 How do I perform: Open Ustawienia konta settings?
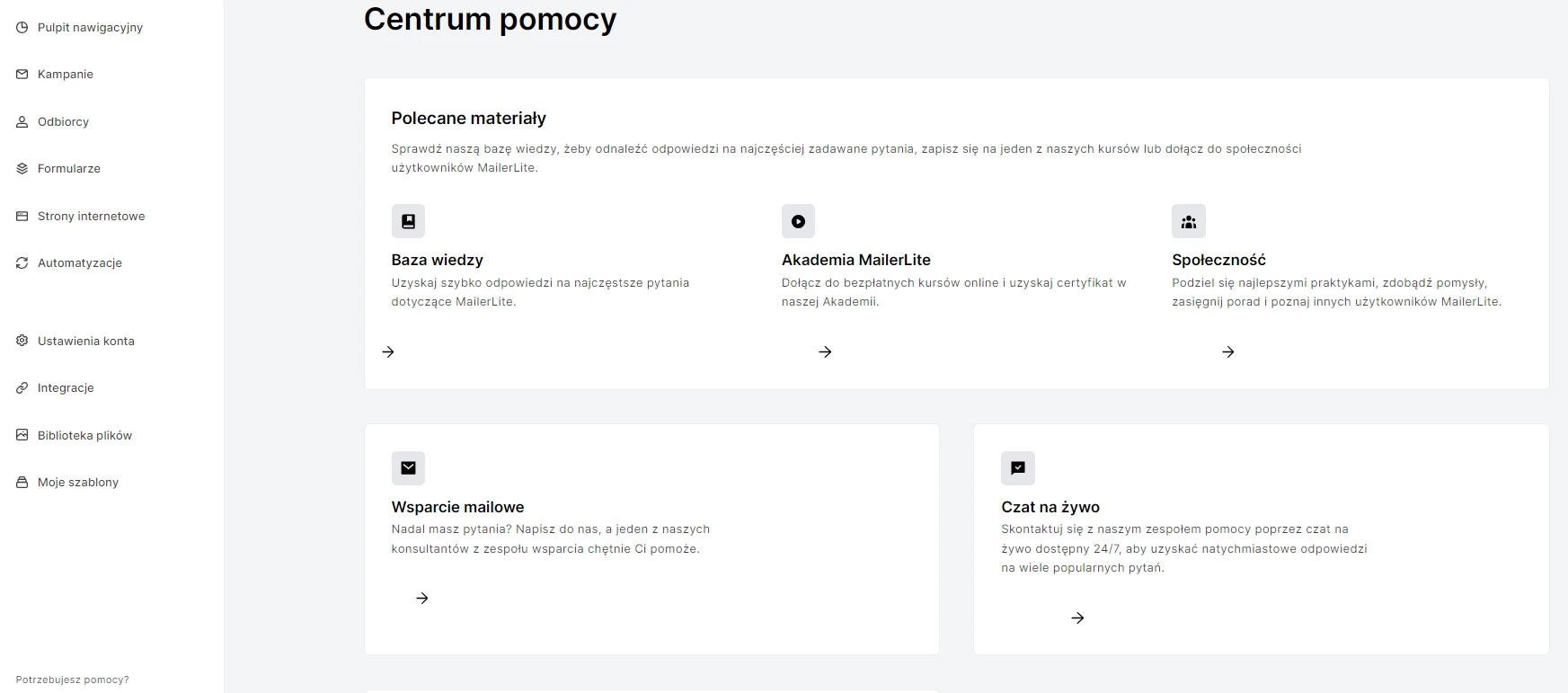(x=85, y=342)
